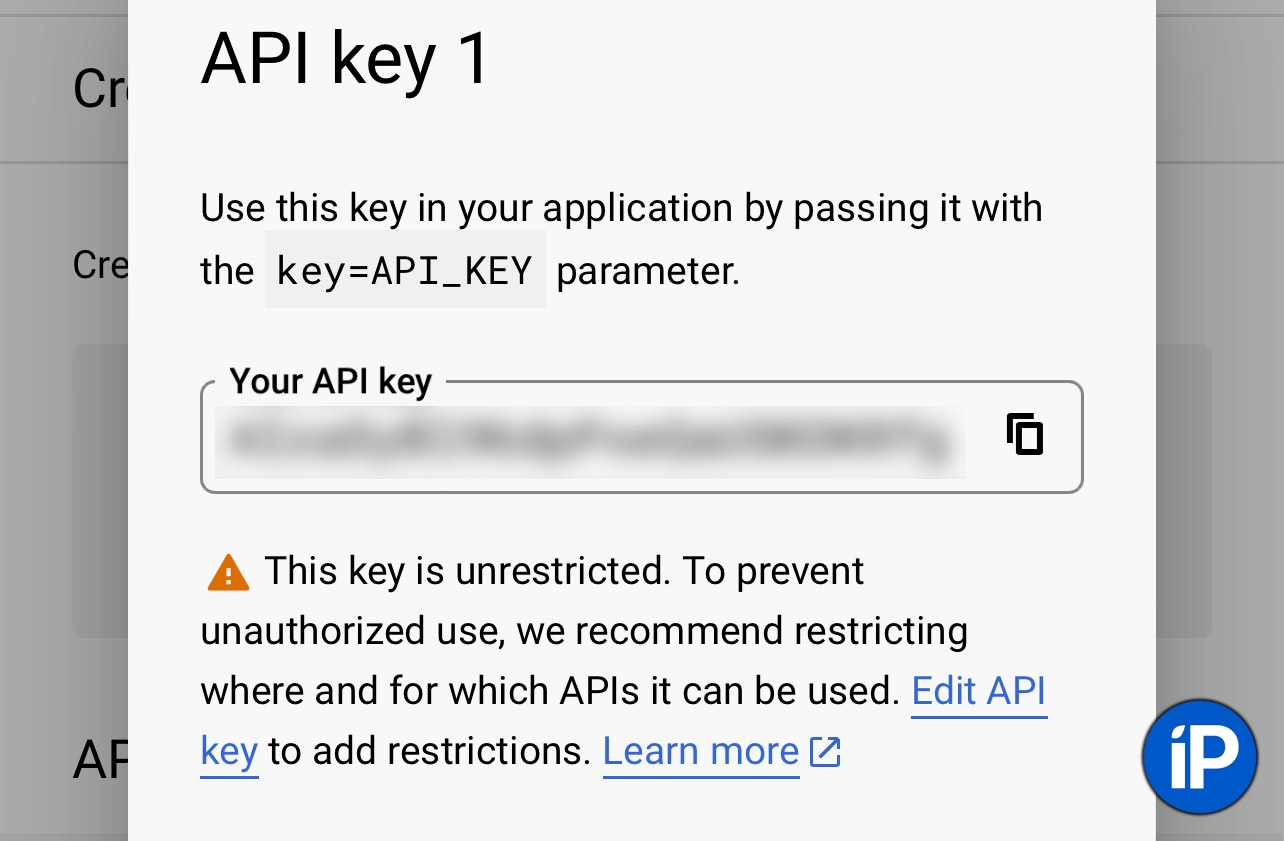The height and width of the screenshot is (841, 1284).
Task: Click the "Your API key" field label
Action: click(330, 381)
